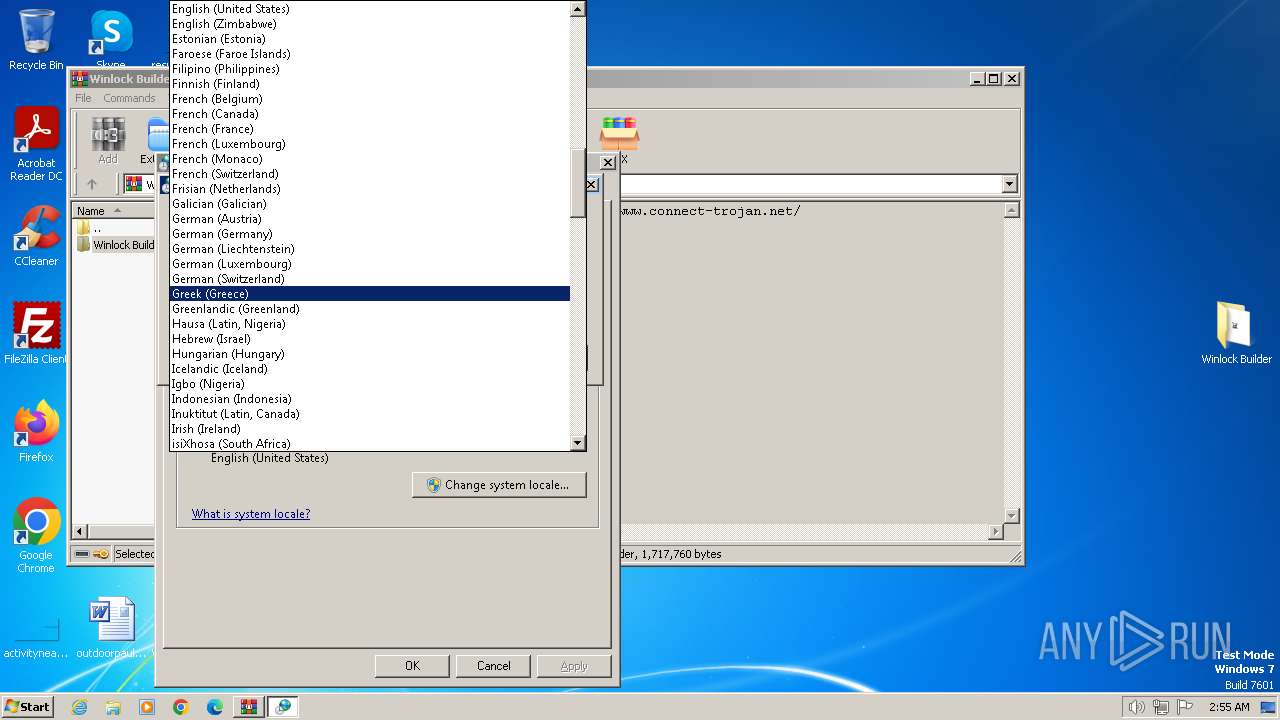The height and width of the screenshot is (720, 1280).
Task: Switch to WinRAR taskbar button
Action: click(249, 707)
